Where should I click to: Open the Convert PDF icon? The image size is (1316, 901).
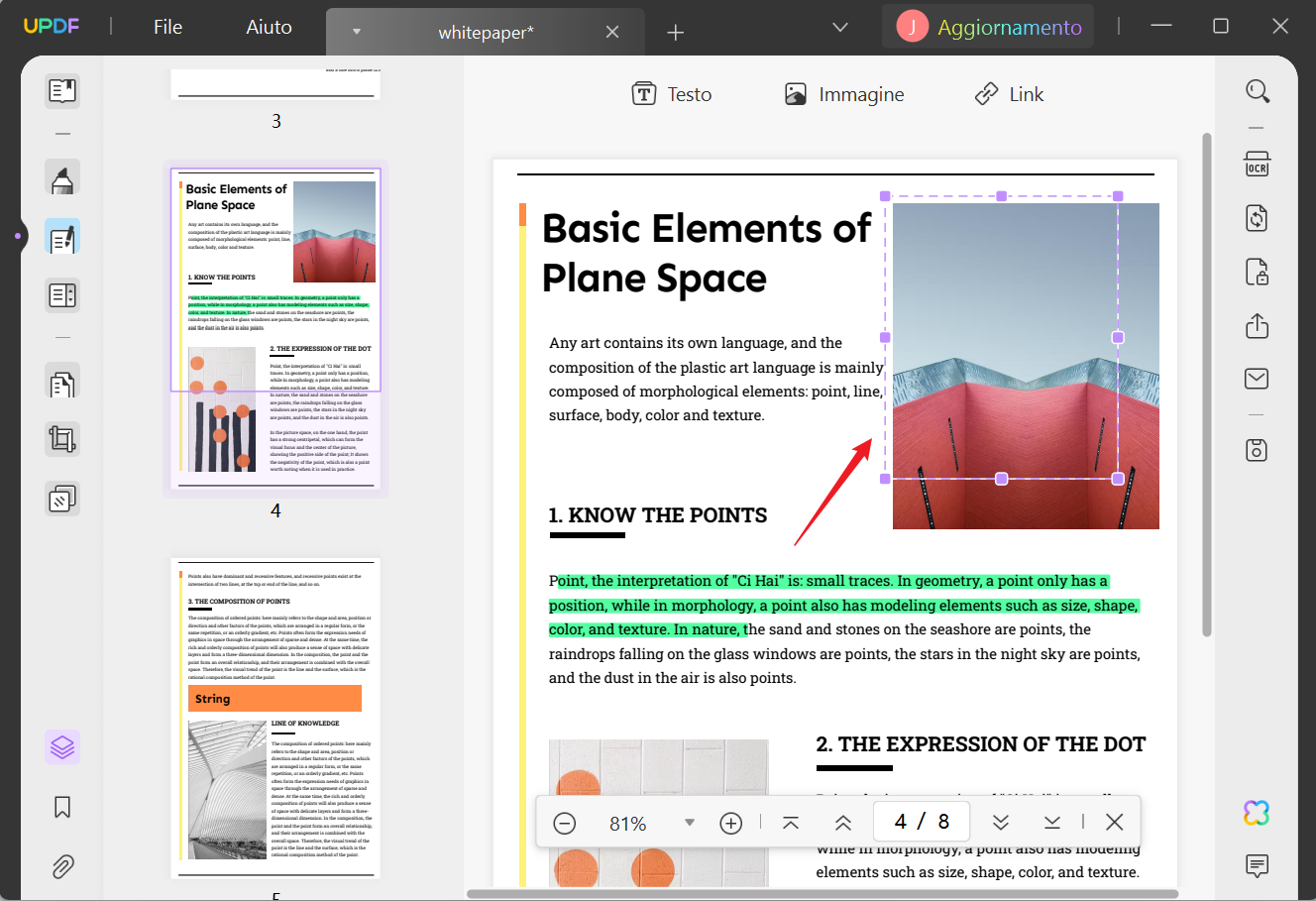1258,218
